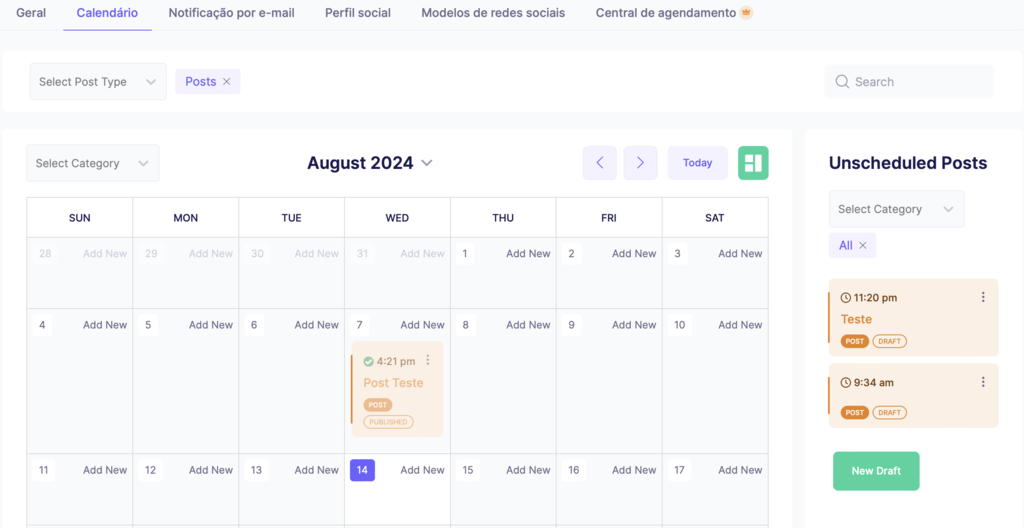Toggle the green layout view icon

coord(753,163)
